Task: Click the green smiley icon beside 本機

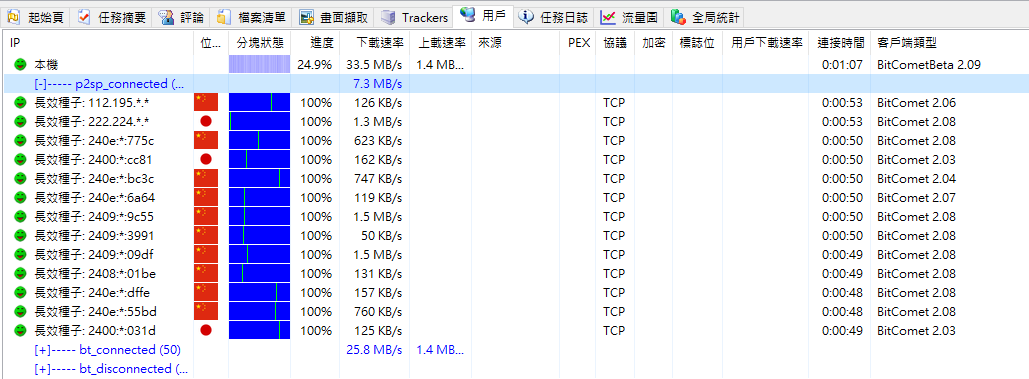Action: 20,65
